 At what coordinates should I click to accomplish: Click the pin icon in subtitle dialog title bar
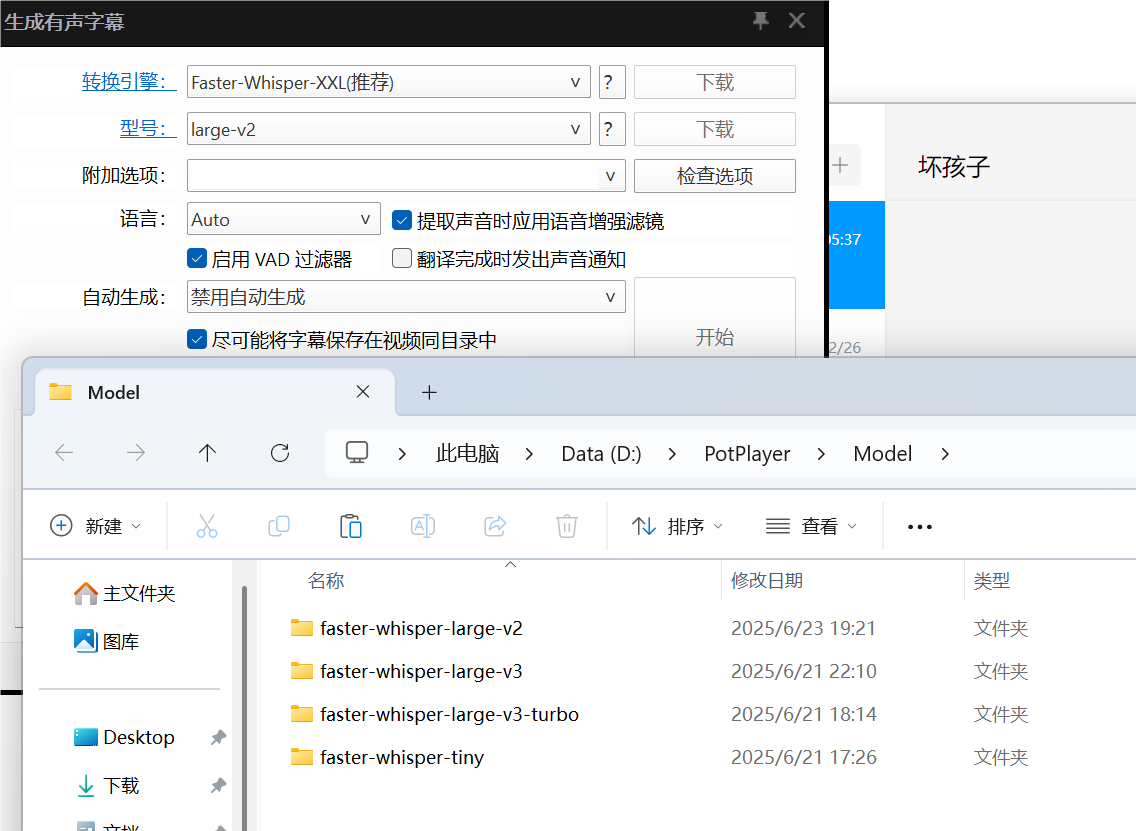pos(760,21)
